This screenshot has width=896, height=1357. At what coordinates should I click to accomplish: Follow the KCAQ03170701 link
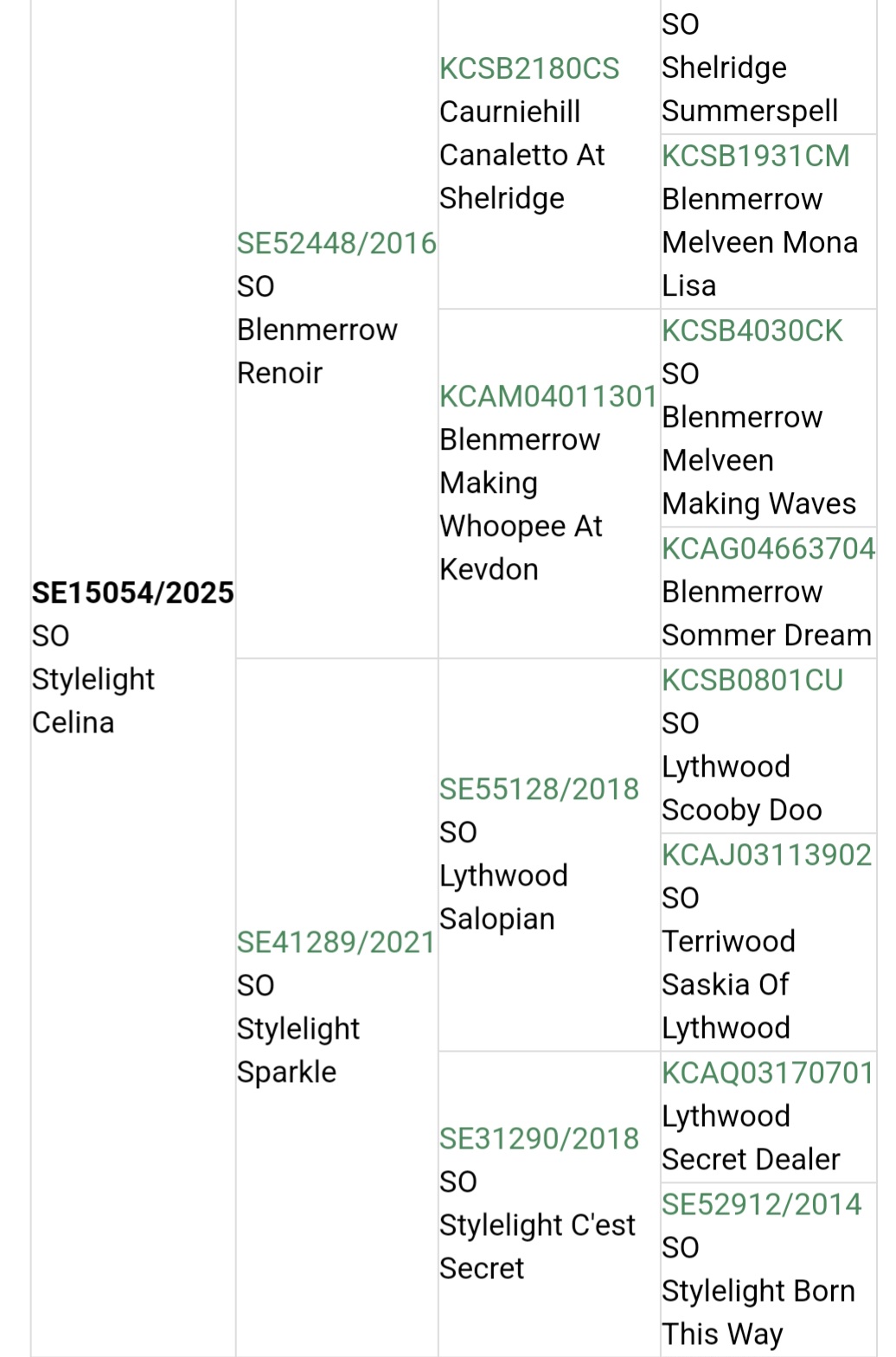pos(768,1073)
